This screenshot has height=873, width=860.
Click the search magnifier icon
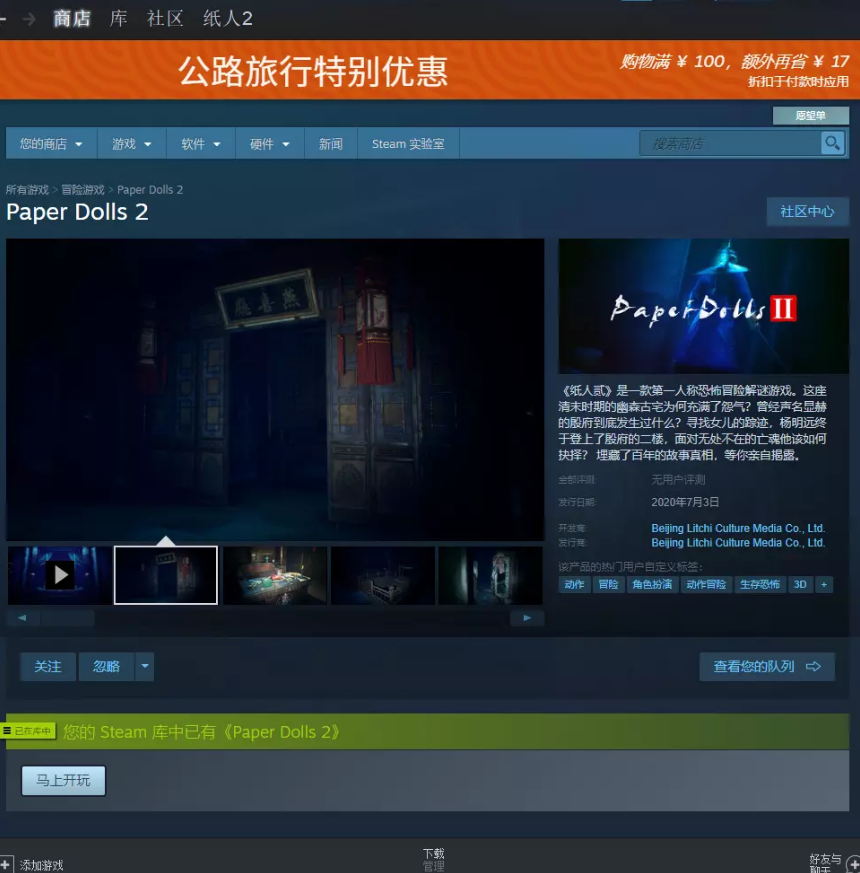833,144
